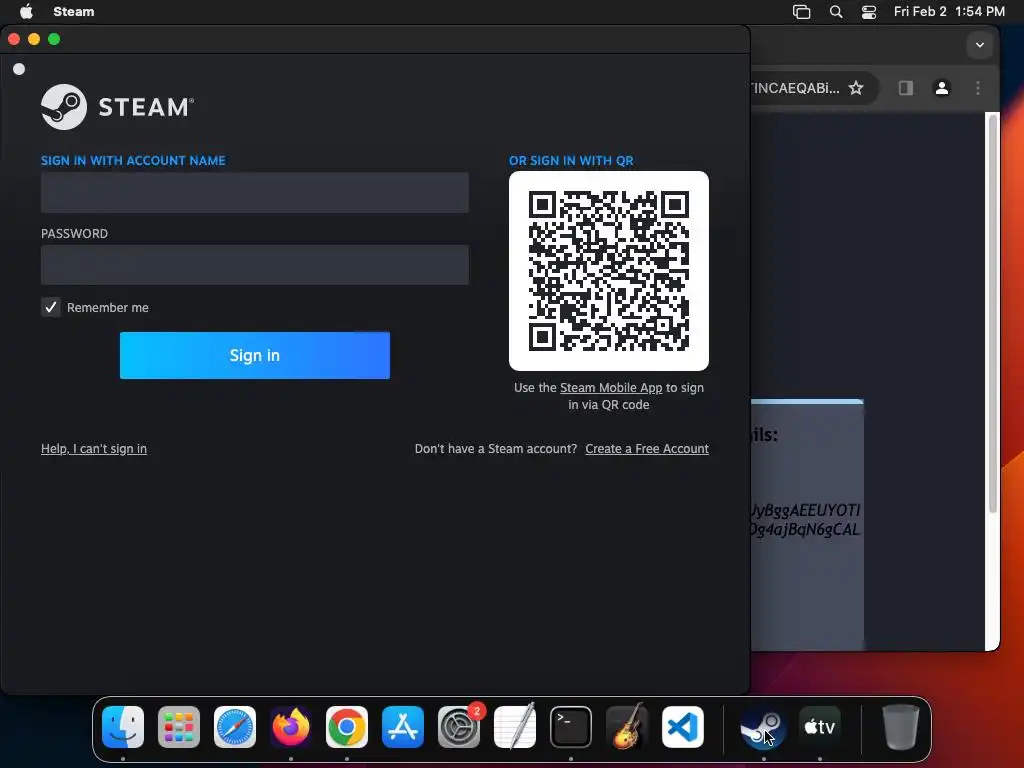Open the Steam Mobile App link

(611, 387)
